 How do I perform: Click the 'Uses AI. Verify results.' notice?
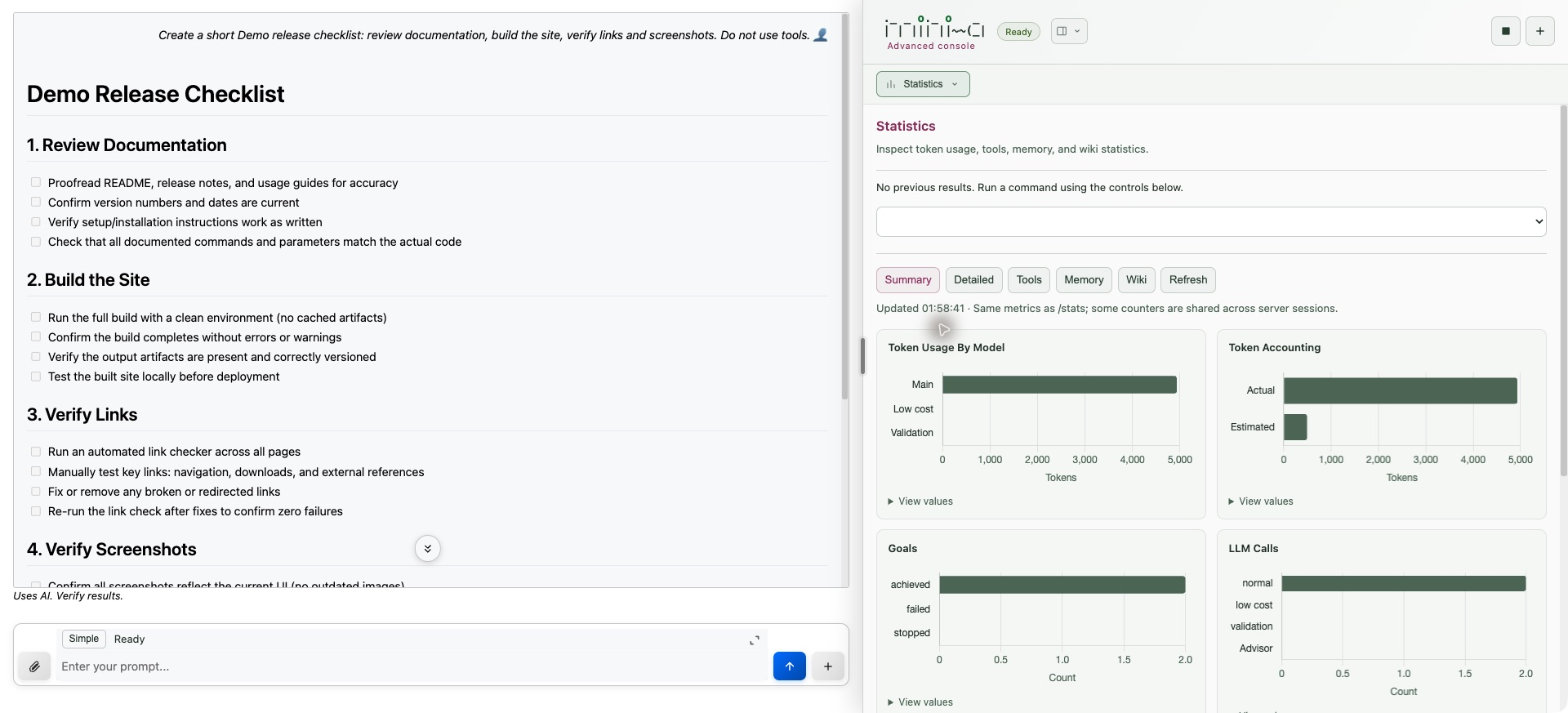click(68, 596)
